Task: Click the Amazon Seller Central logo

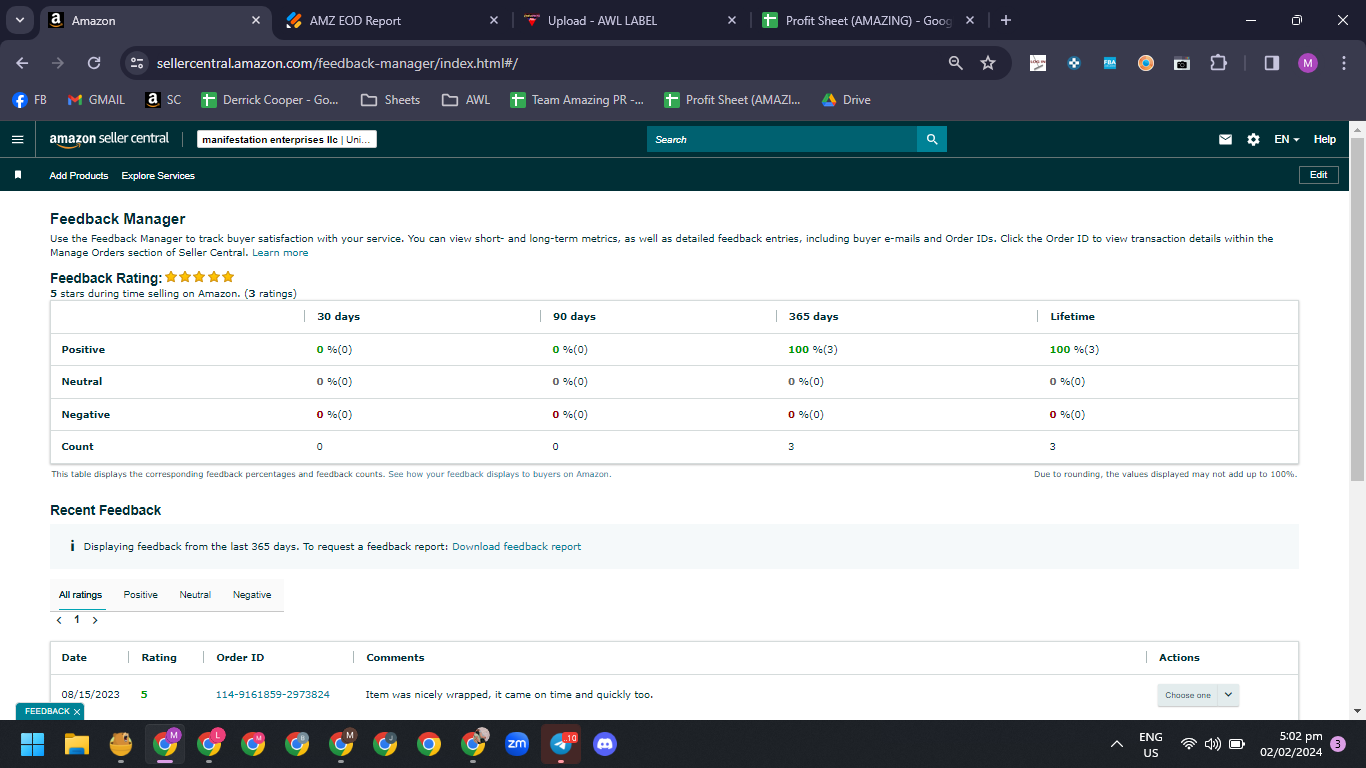Action: click(109, 139)
